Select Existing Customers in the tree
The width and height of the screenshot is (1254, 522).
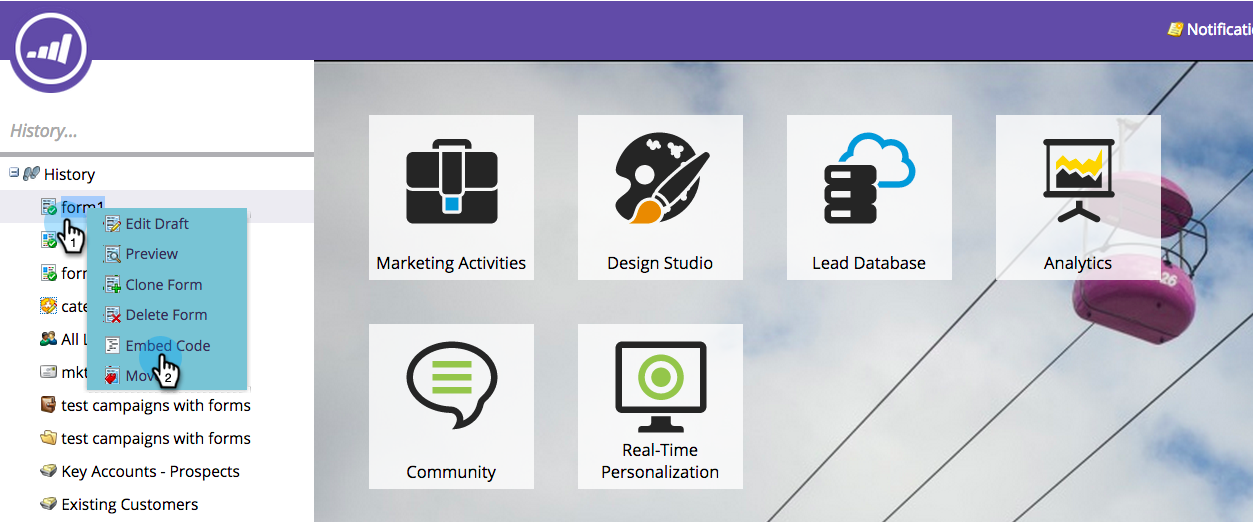pos(130,504)
